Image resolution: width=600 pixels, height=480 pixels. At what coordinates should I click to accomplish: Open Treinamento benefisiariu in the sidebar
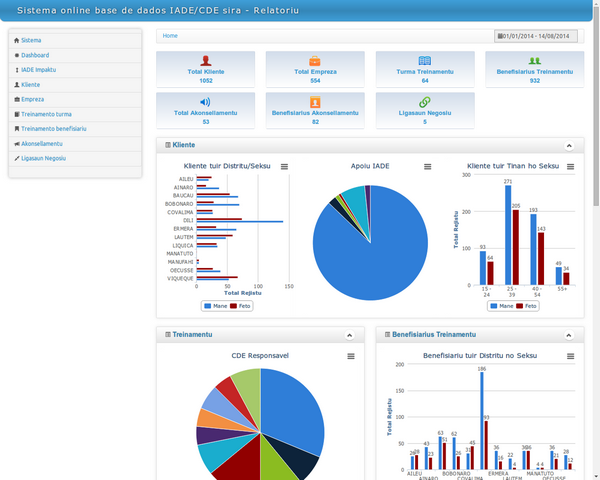pyautogui.click(x=54, y=129)
